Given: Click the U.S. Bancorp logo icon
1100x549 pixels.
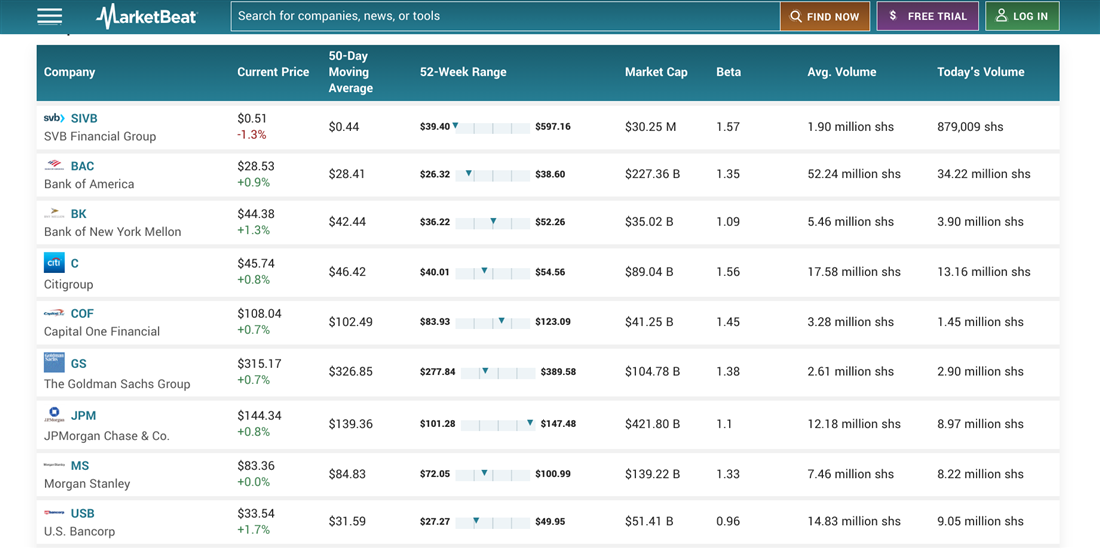Looking at the screenshot, I should point(54,513).
